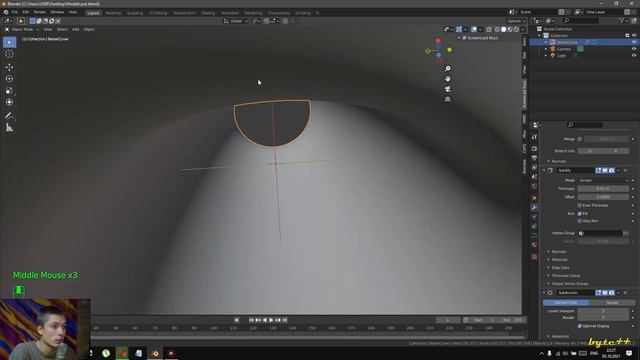Select the Transform tool

coord(9,102)
